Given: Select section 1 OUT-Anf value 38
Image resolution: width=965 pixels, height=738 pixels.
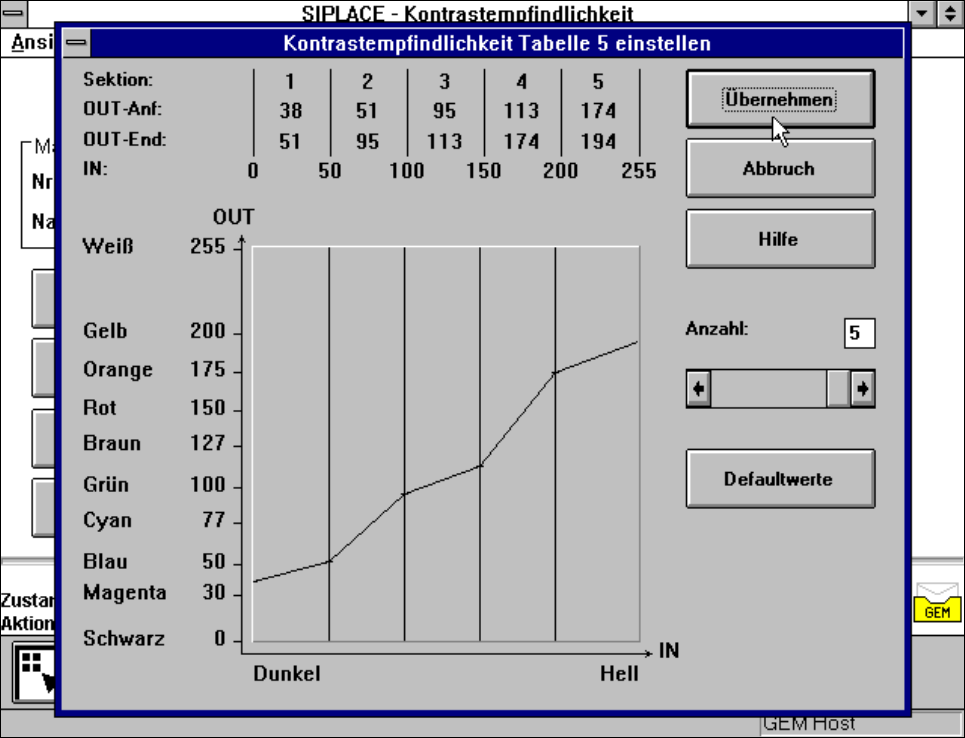Looking at the screenshot, I should [290, 111].
